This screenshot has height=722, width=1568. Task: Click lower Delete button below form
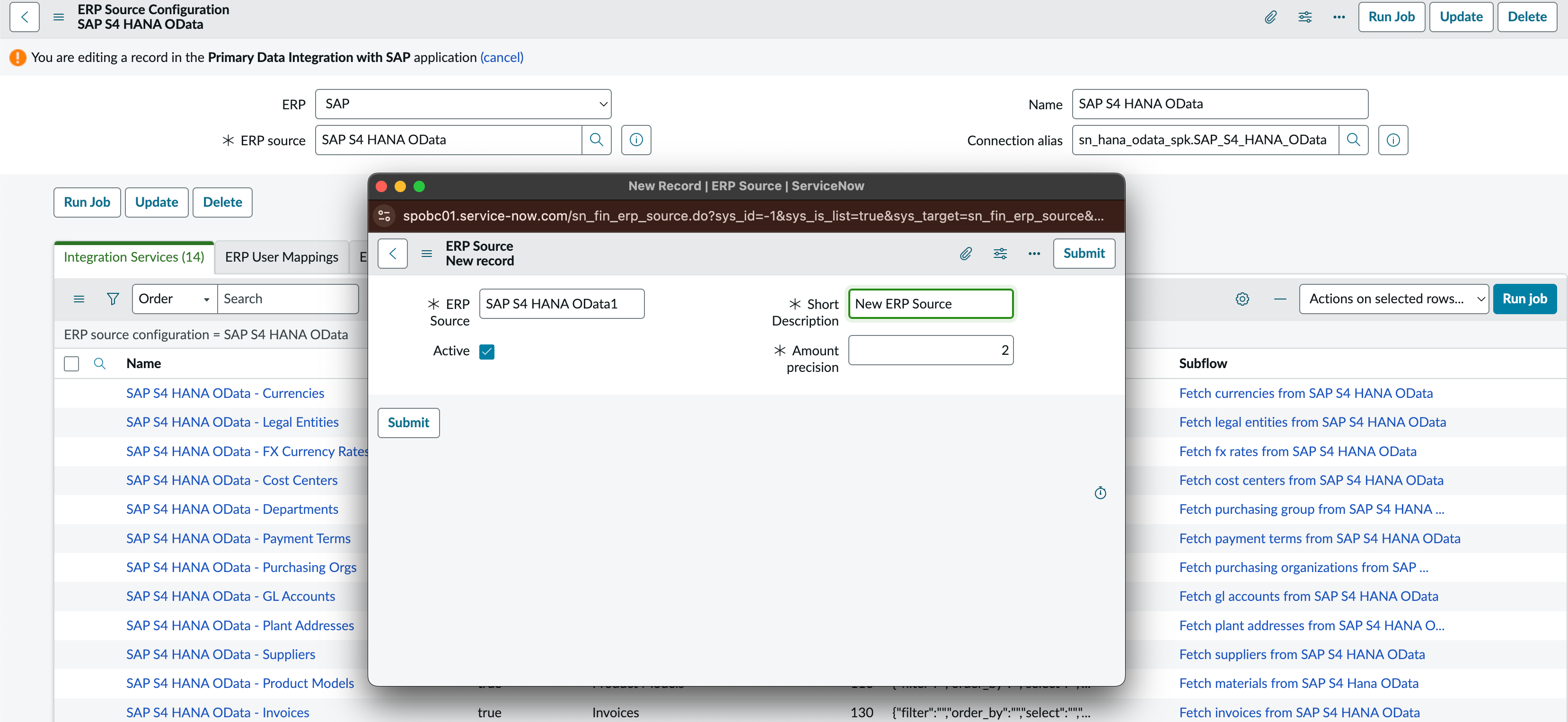click(x=222, y=202)
